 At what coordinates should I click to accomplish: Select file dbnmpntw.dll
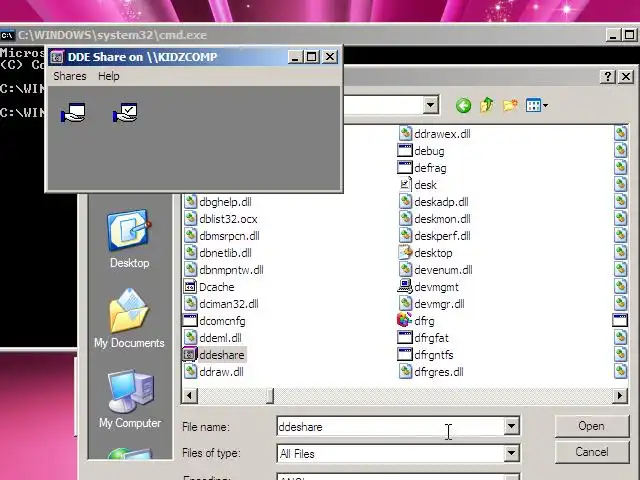pyautogui.click(x=224, y=270)
